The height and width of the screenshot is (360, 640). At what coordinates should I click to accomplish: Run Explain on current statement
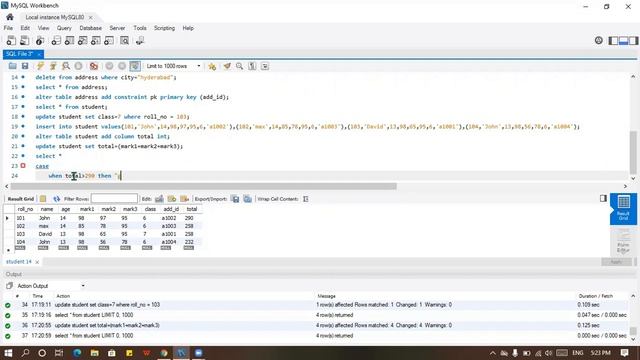pos(66,66)
